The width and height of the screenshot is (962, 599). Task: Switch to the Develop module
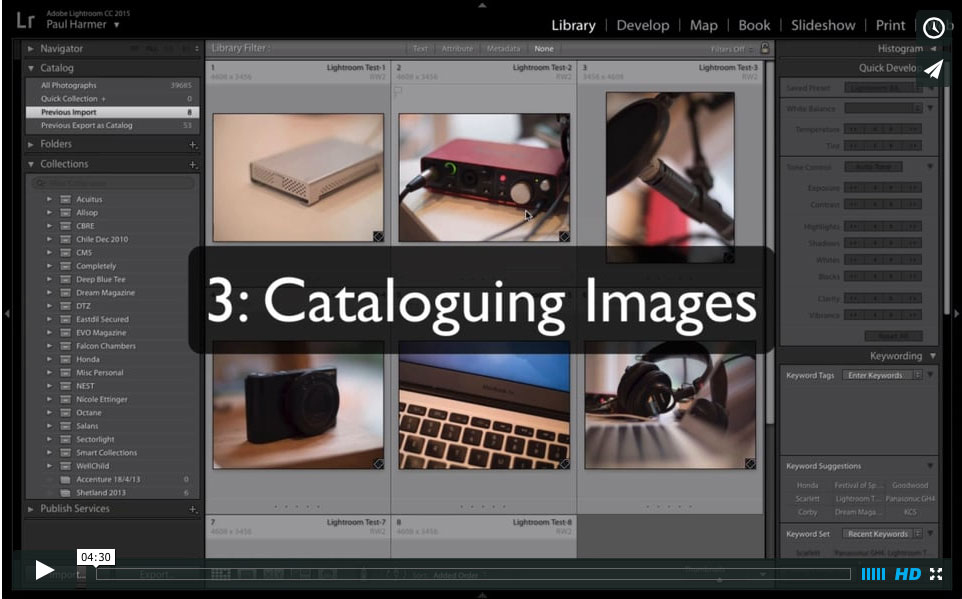[x=642, y=25]
